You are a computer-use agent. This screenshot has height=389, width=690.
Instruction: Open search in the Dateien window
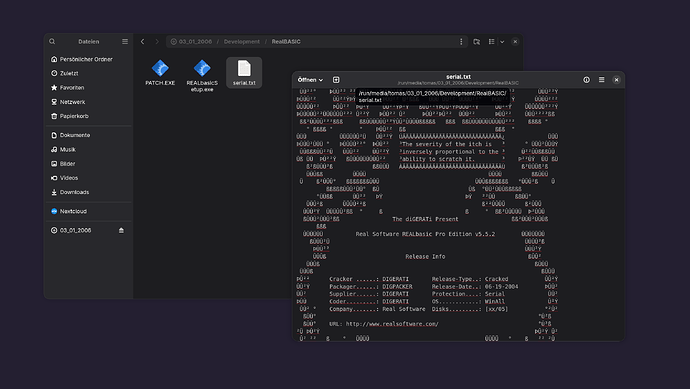point(52,41)
